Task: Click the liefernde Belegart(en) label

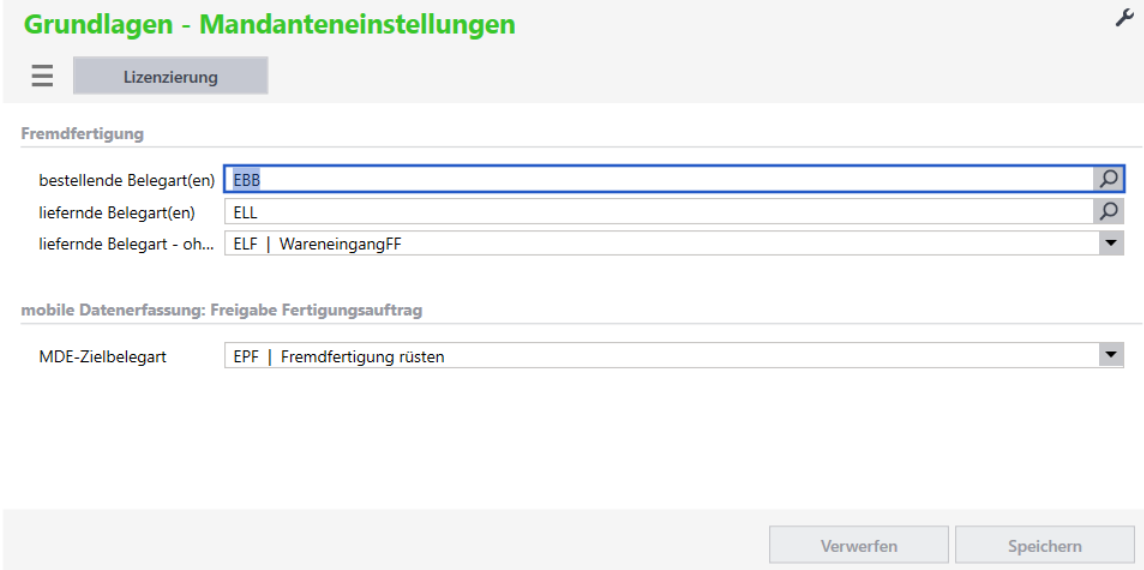Action: click(116, 212)
